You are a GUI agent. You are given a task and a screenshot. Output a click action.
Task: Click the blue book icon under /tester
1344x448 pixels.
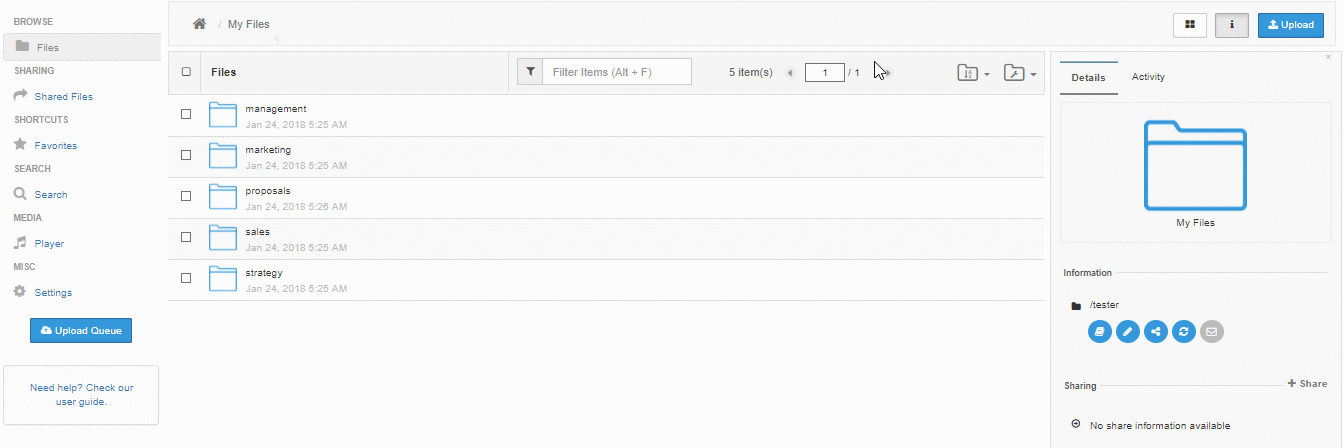[1100, 331]
